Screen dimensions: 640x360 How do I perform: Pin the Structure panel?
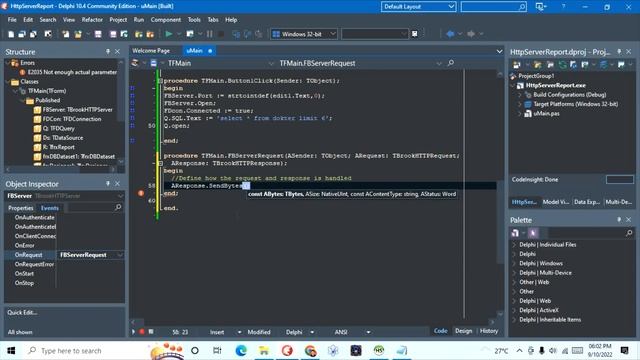point(108,51)
